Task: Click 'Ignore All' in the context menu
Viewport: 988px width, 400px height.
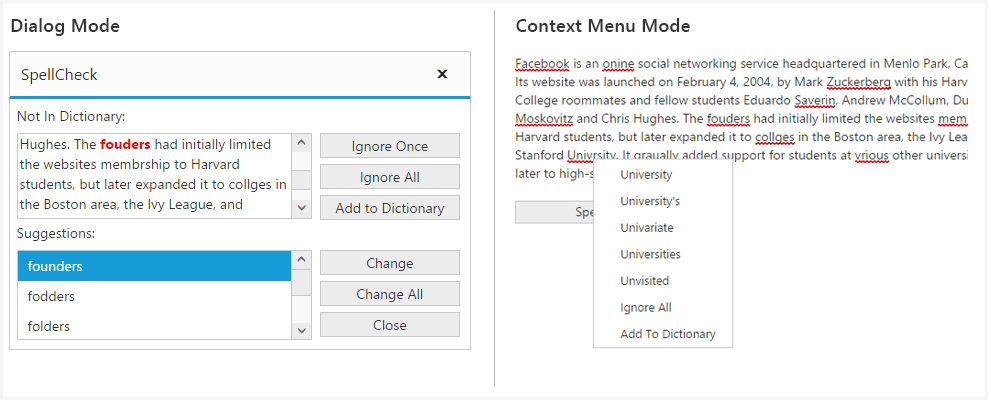Action: point(646,307)
